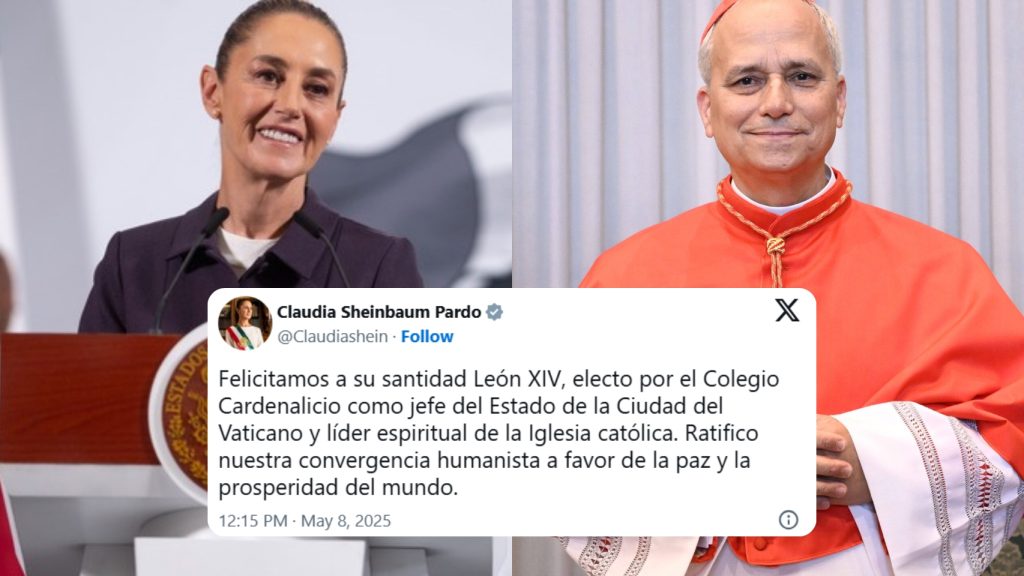Open the photo of cardinal in red
The width and height of the screenshot is (1024, 576).
(x=768, y=144)
